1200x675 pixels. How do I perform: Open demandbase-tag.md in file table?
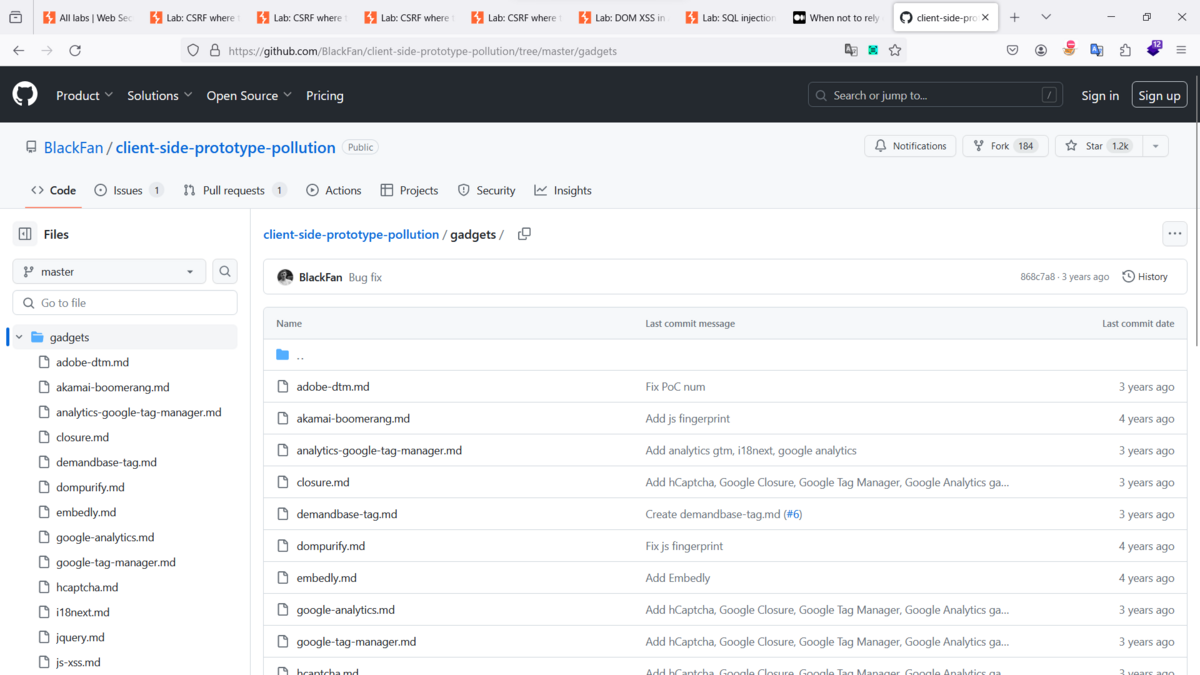coord(347,514)
